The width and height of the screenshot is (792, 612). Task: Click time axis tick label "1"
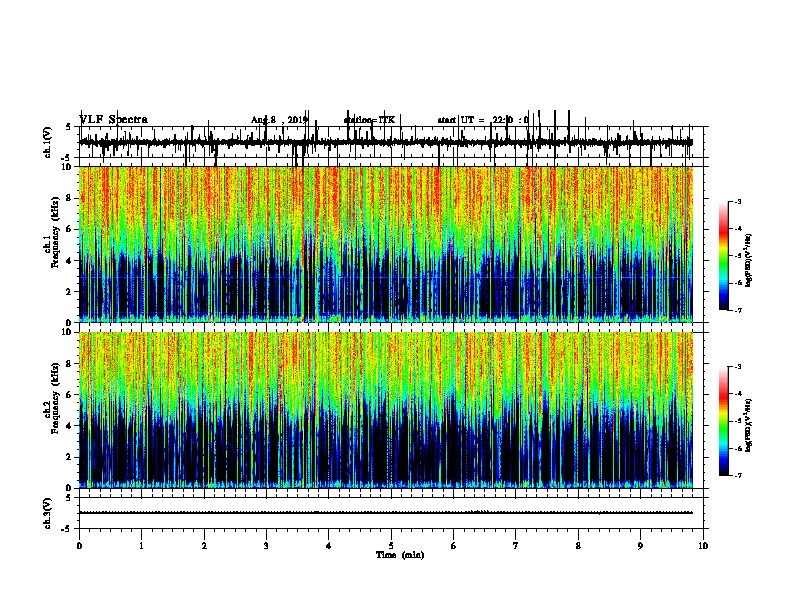(x=142, y=546)
